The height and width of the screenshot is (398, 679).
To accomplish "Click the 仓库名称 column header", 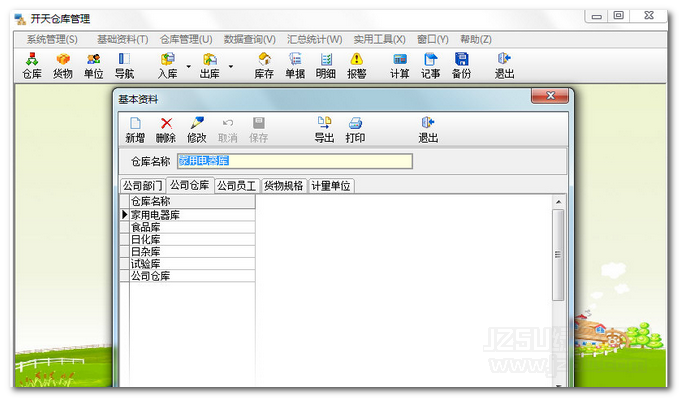I will [192, 201].
